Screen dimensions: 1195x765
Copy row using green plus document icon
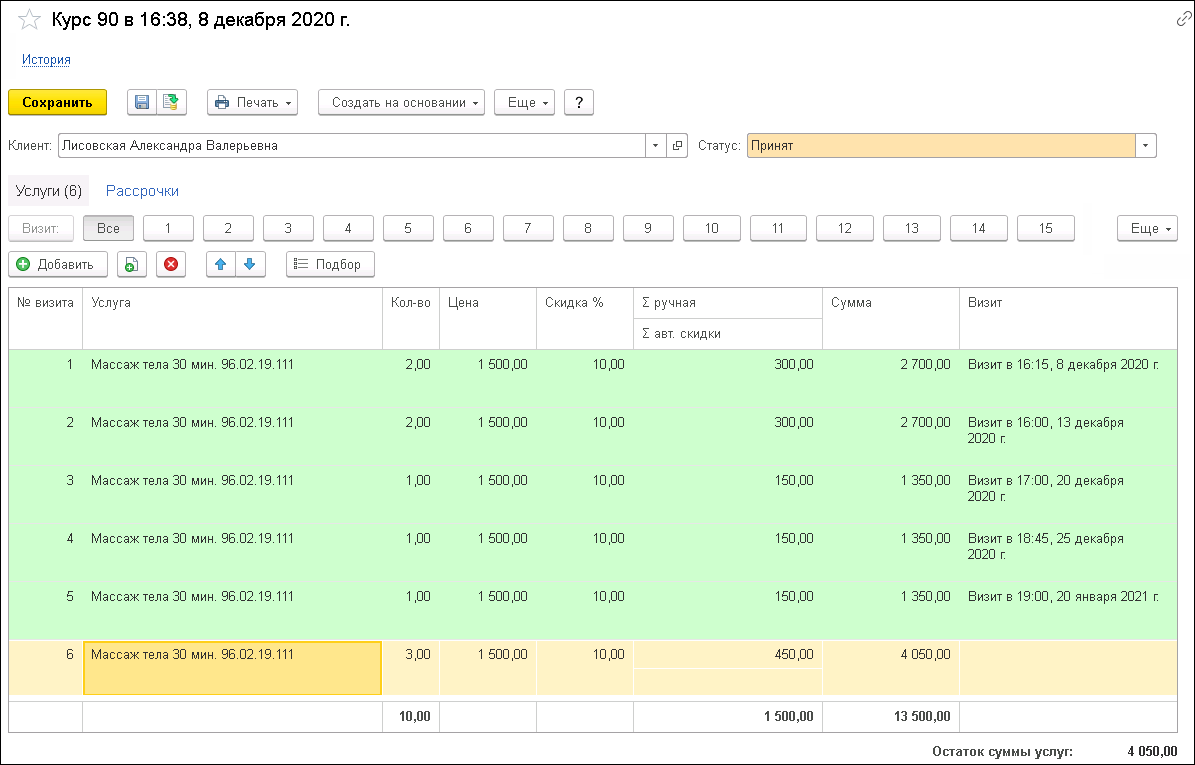click(131, 264)
